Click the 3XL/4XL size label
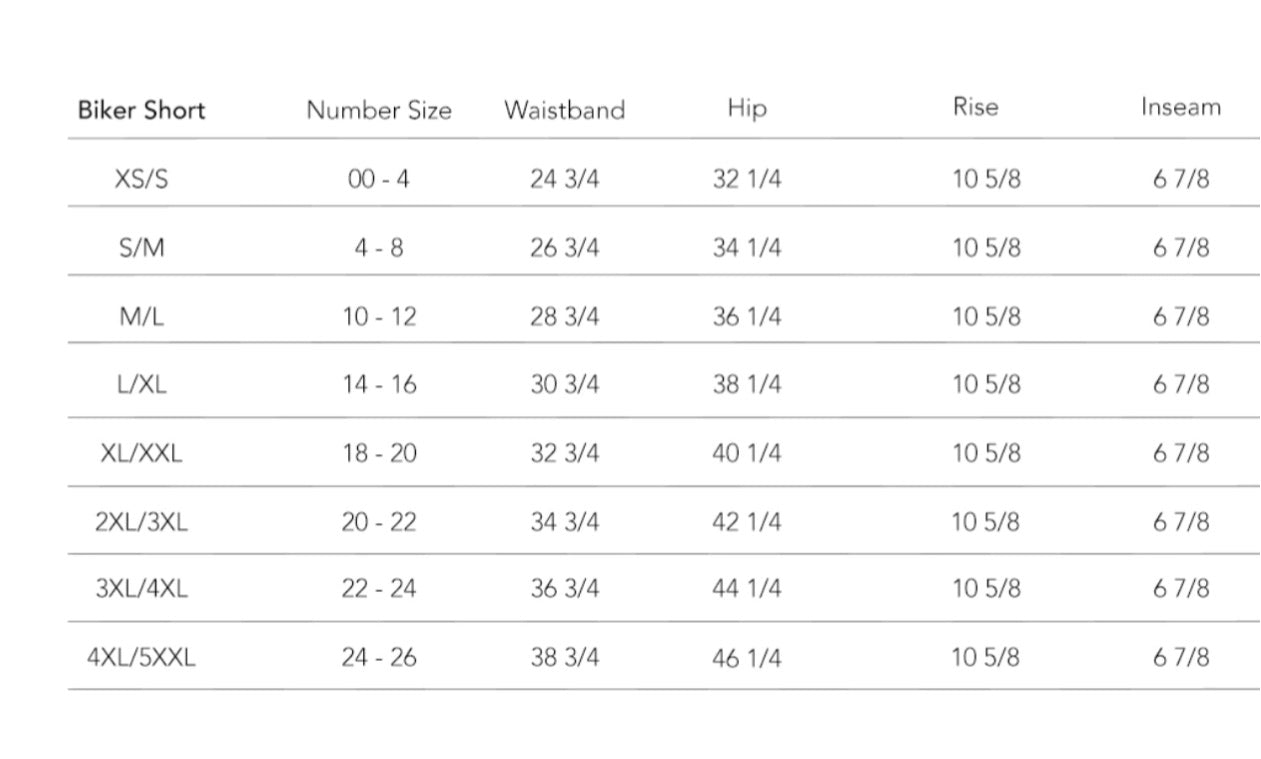 [x=141, y=589]
